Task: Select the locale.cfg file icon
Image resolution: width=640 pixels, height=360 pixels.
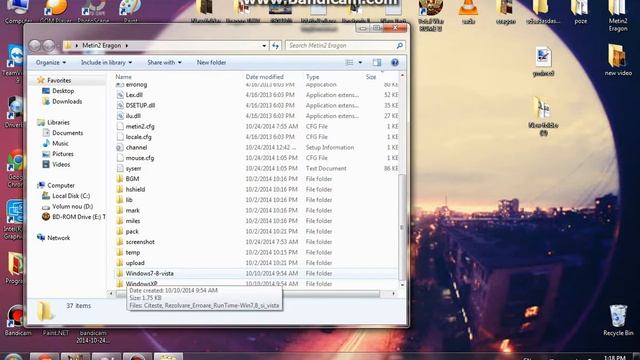Action: tap(120, 137)
